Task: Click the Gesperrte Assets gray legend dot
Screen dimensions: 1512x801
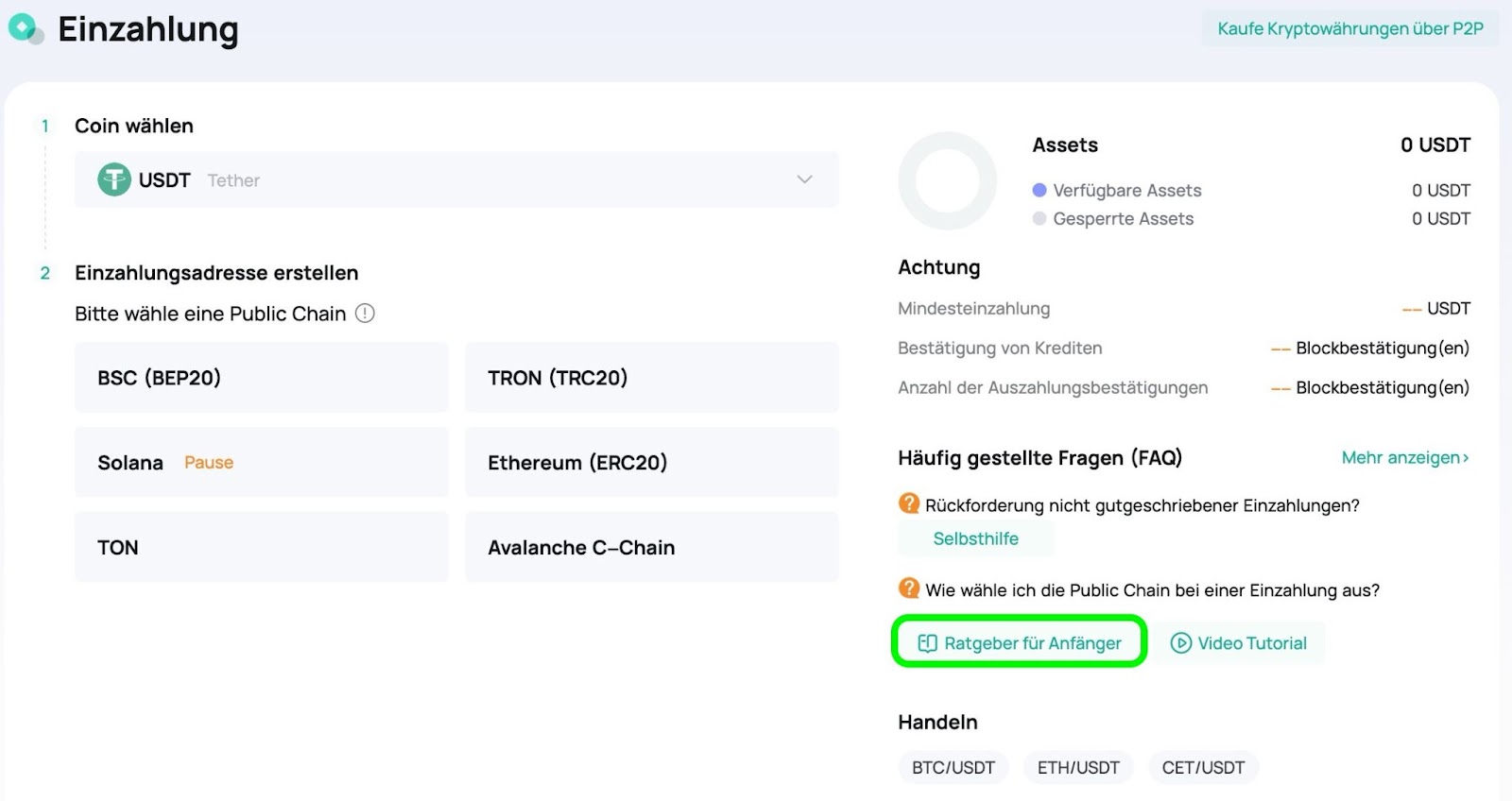Action: 1039,218
